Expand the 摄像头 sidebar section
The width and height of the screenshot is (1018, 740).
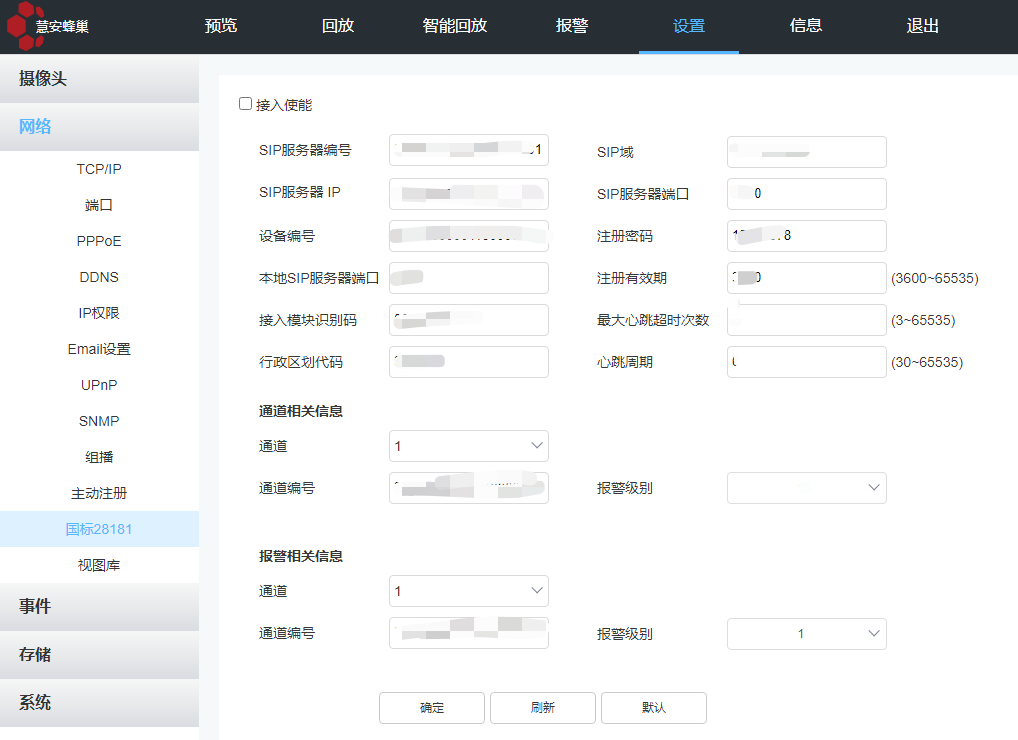99,79
